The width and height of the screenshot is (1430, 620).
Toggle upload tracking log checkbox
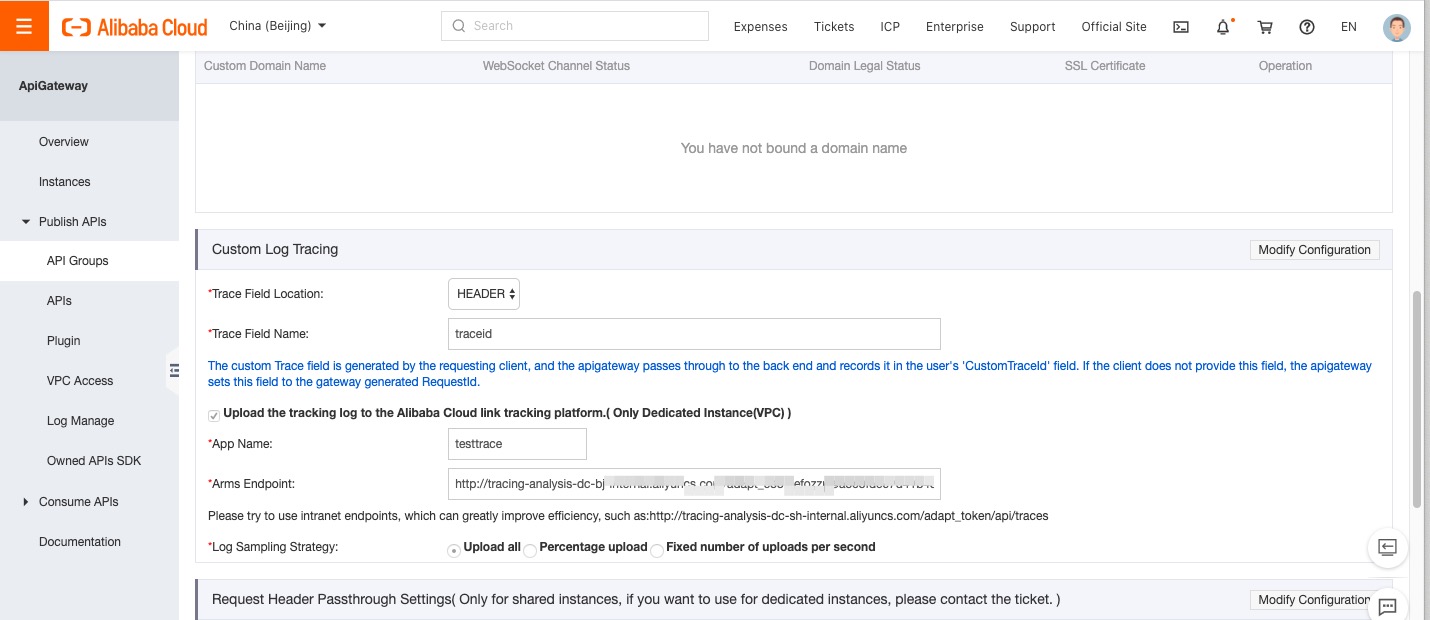coord(214,414)
